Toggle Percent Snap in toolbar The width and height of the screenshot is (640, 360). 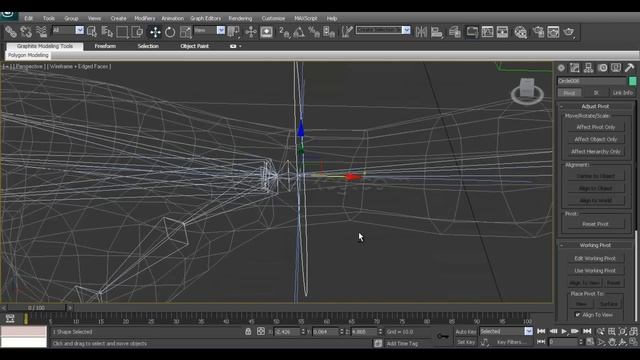point(314,32)
